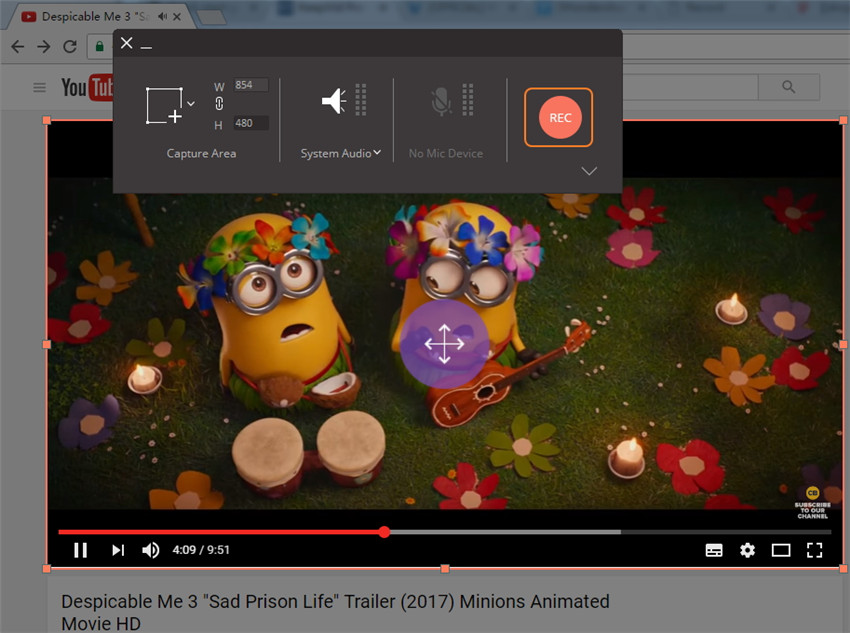The width and height of the screenshot is (850, 633).
Task: Enter full screen in the player
Action: [x=815, y=551]
